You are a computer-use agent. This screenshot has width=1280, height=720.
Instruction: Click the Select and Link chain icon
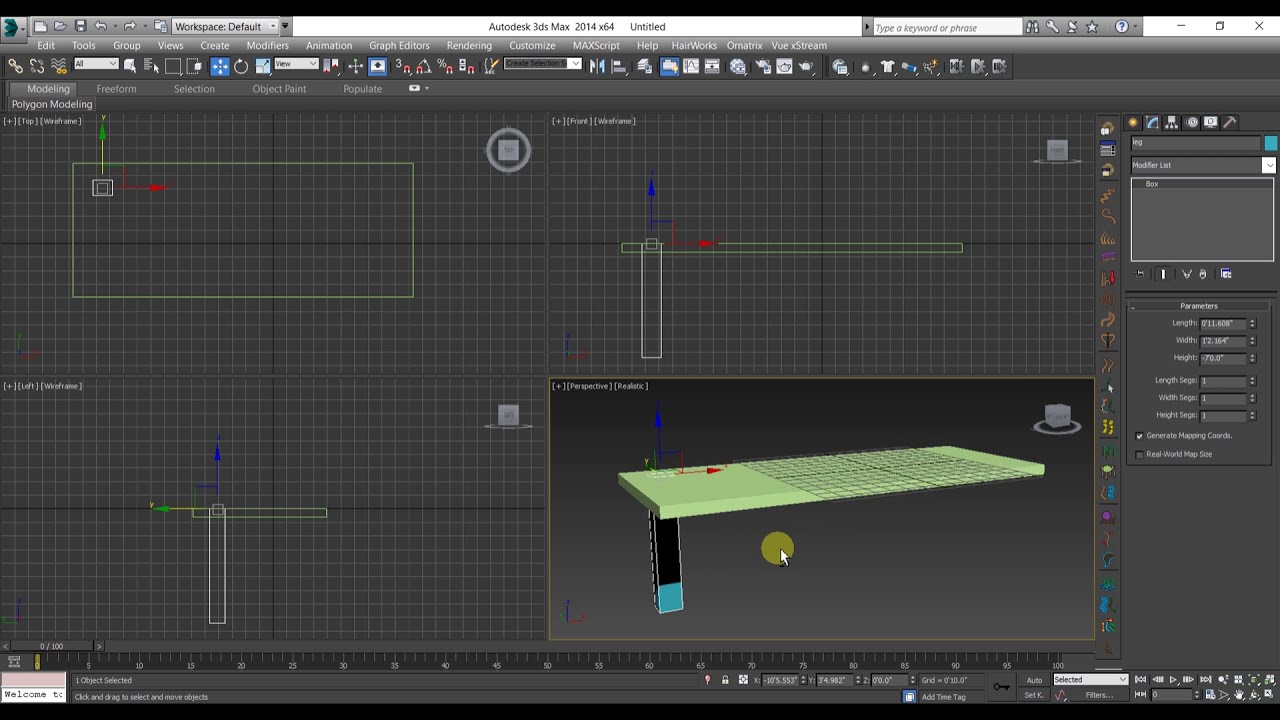click(15, 67)
